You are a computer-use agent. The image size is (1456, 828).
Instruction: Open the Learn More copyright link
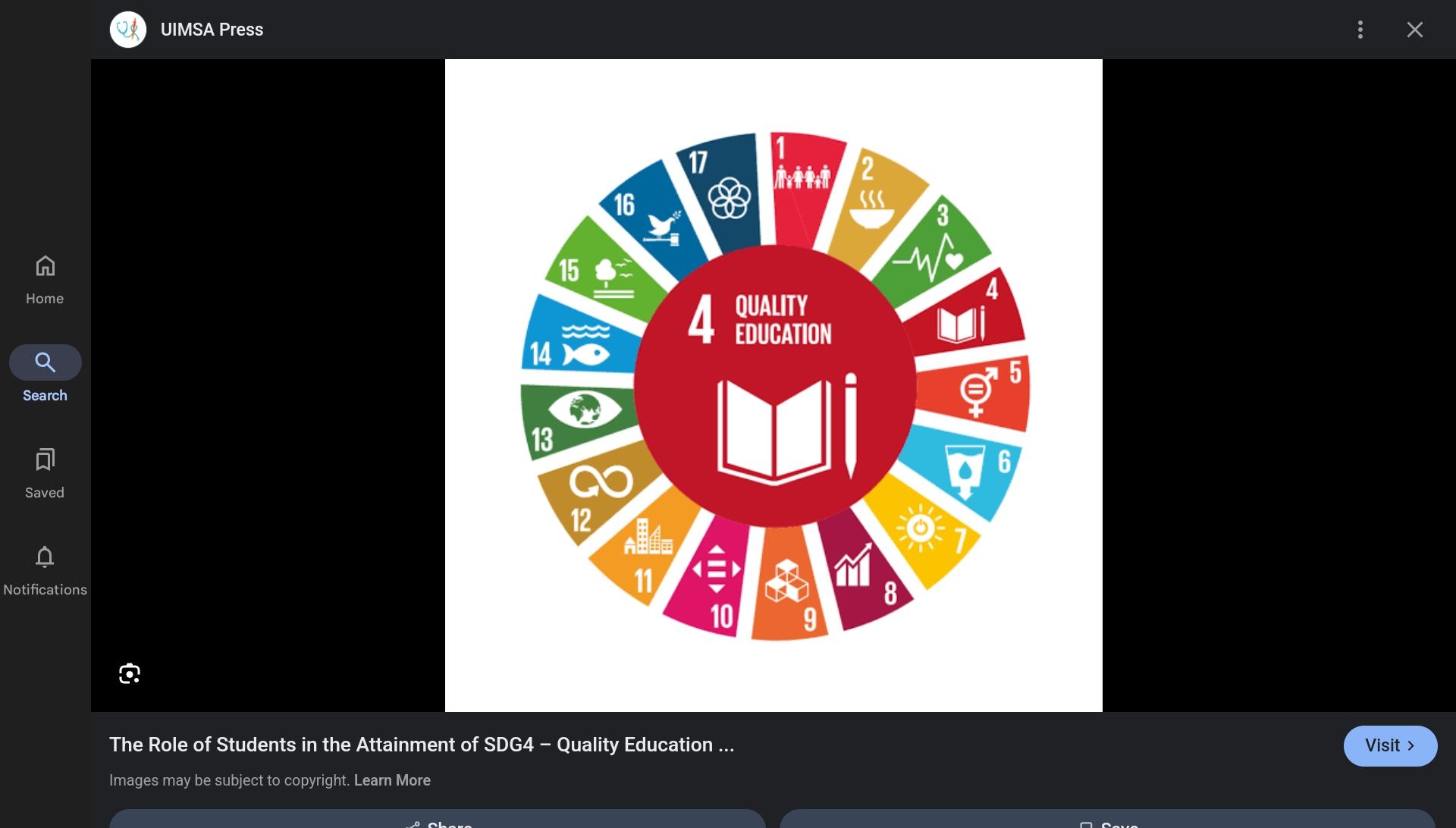pyautogui.click(x=392, y=780)
